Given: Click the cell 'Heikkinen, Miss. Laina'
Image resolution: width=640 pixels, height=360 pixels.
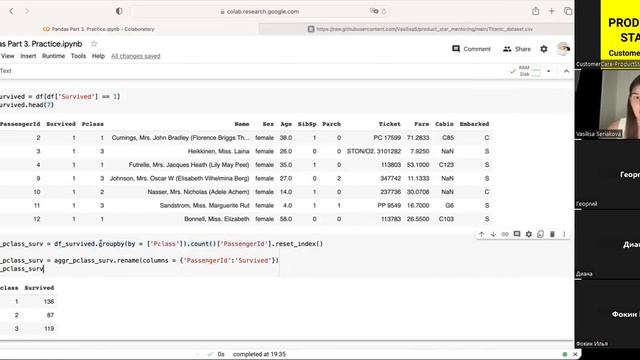Looking at the screenshot, I should (x=218, y=151).
